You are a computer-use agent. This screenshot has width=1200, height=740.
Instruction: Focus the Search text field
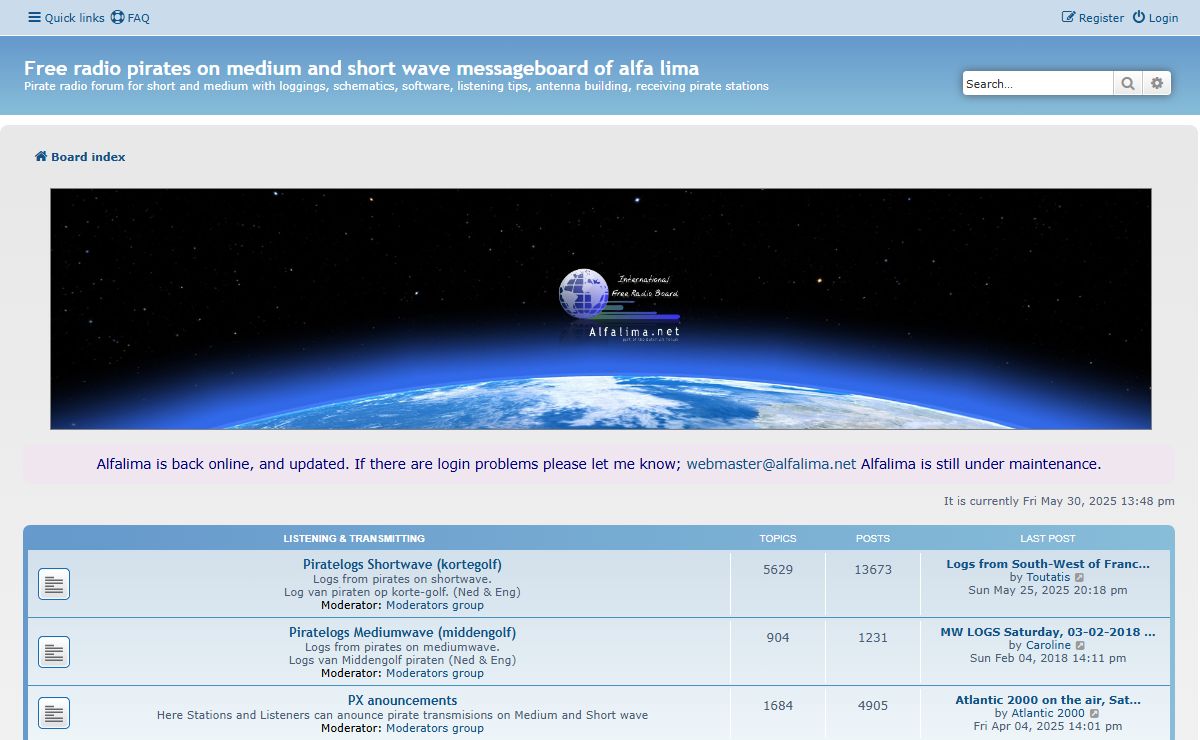click(1038, 84)
